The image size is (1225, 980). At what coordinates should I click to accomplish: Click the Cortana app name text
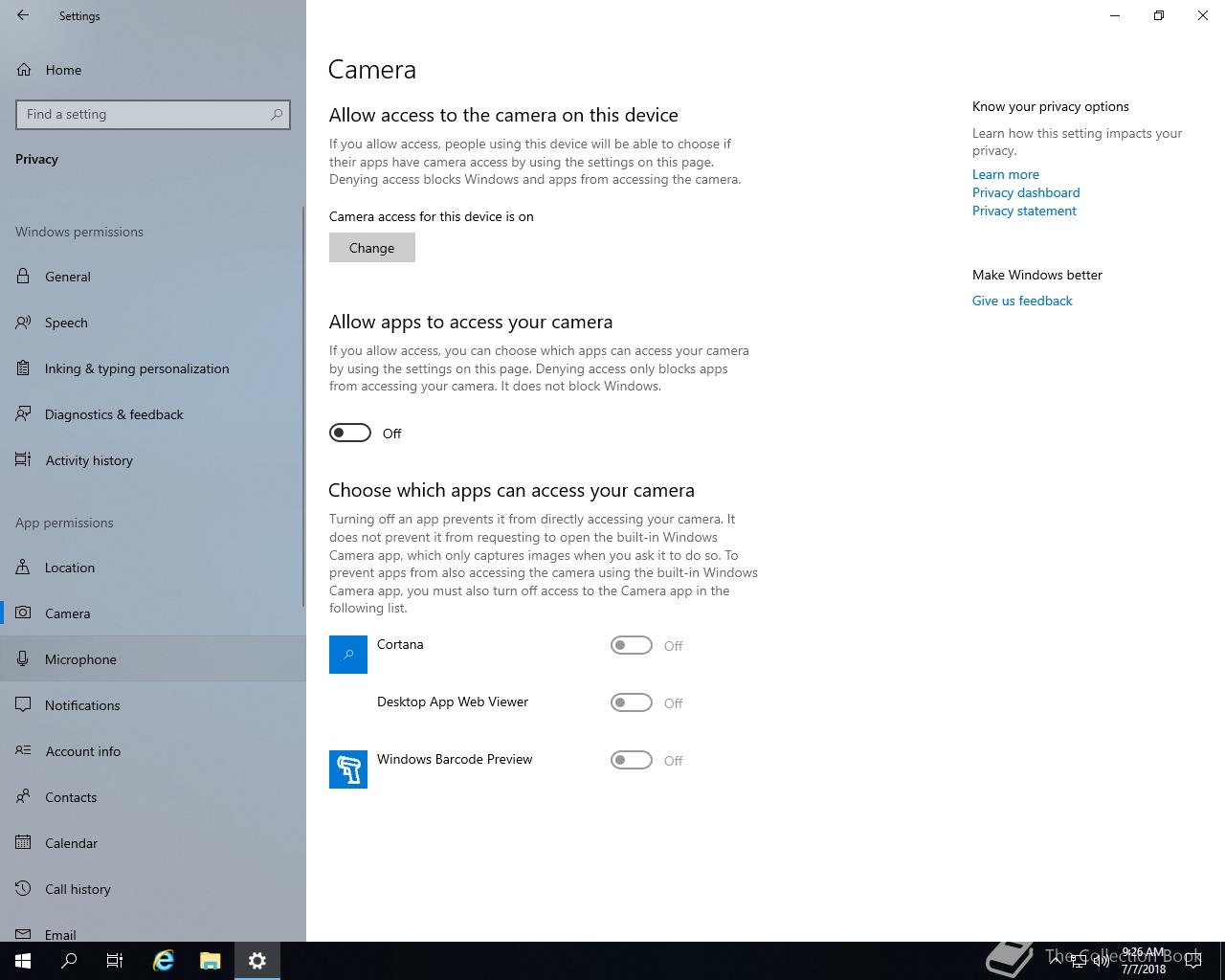click(400, 644)
